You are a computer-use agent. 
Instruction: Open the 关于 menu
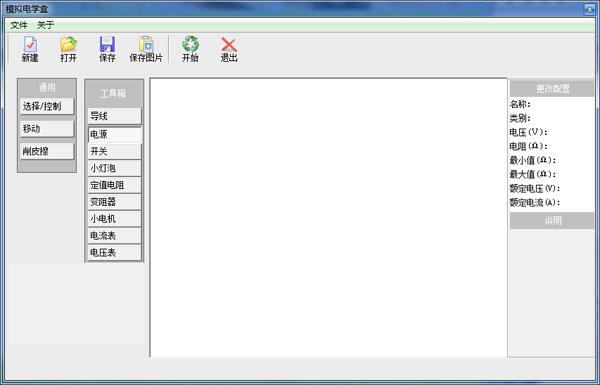pos(46,25)
